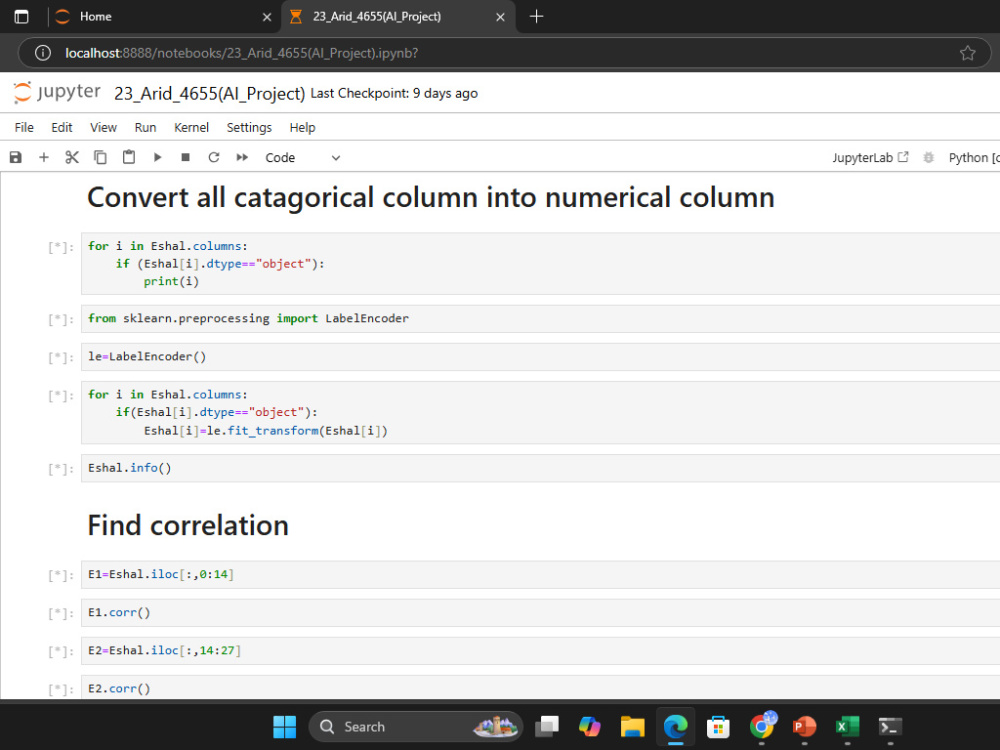
Task: Open Excel from taskbar
Action: (x=847, y=726)
